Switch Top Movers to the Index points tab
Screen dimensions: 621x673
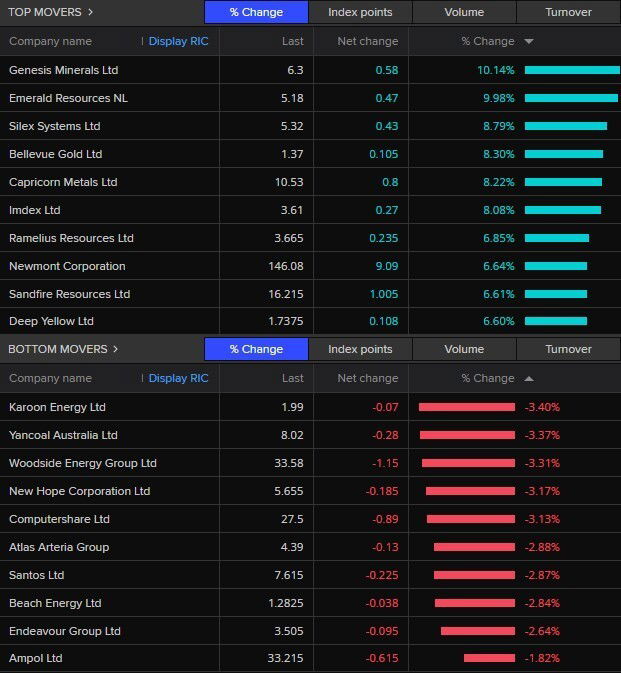[x=360, y=12]
